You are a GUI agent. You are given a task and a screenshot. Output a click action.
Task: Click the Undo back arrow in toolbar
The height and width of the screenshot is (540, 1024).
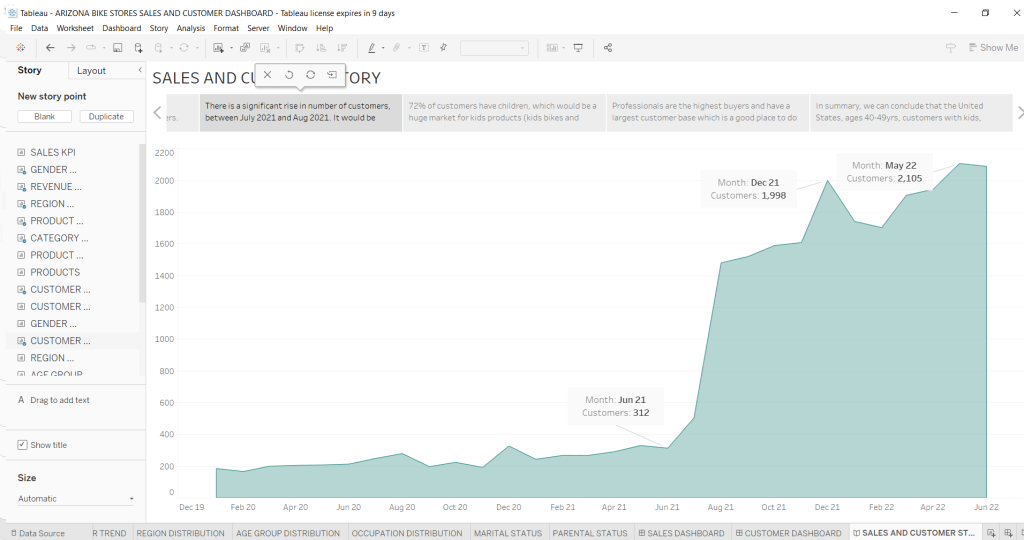pos(50,48)
